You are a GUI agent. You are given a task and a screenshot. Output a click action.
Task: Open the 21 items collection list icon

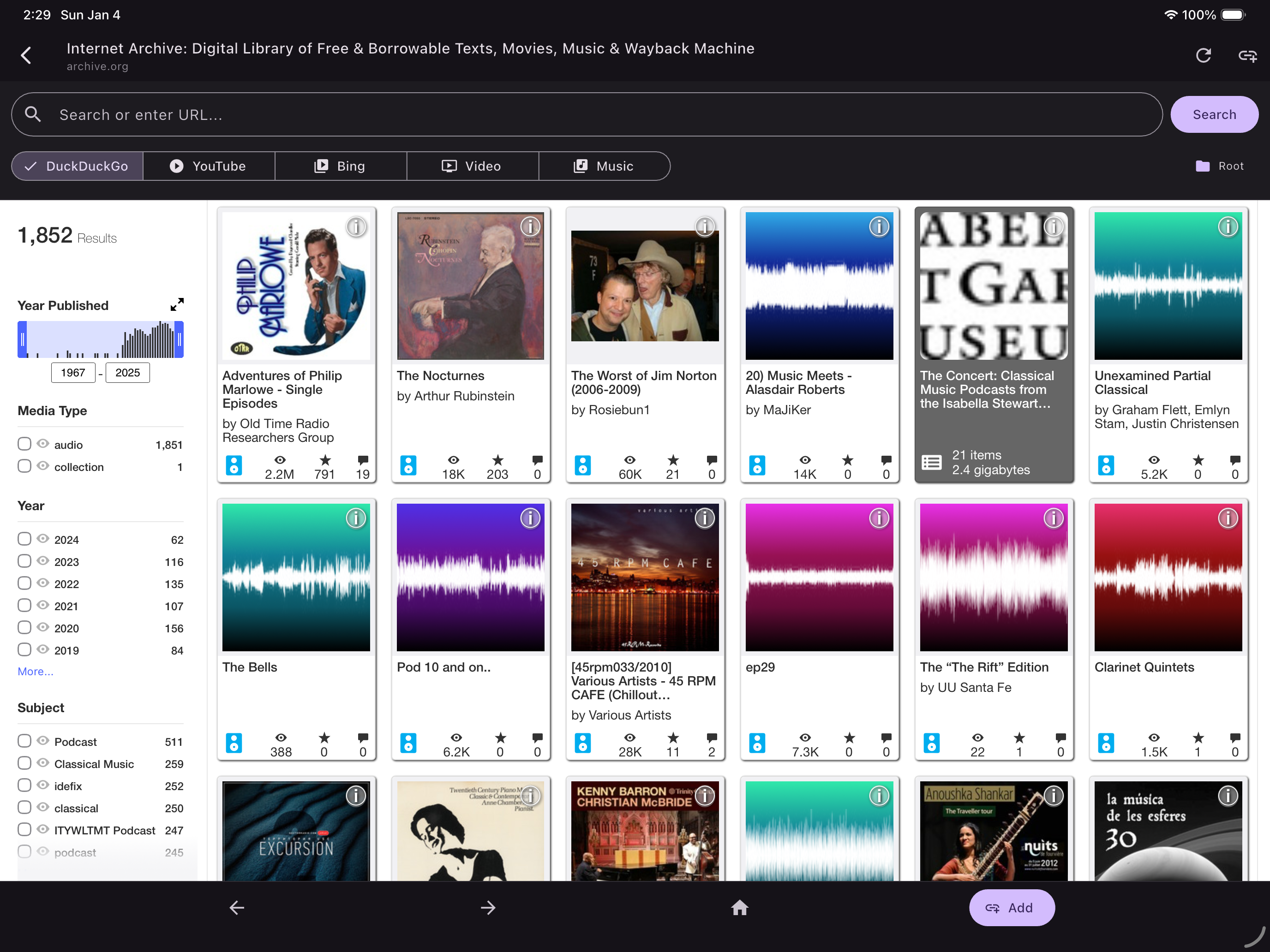tap(931, 462)
